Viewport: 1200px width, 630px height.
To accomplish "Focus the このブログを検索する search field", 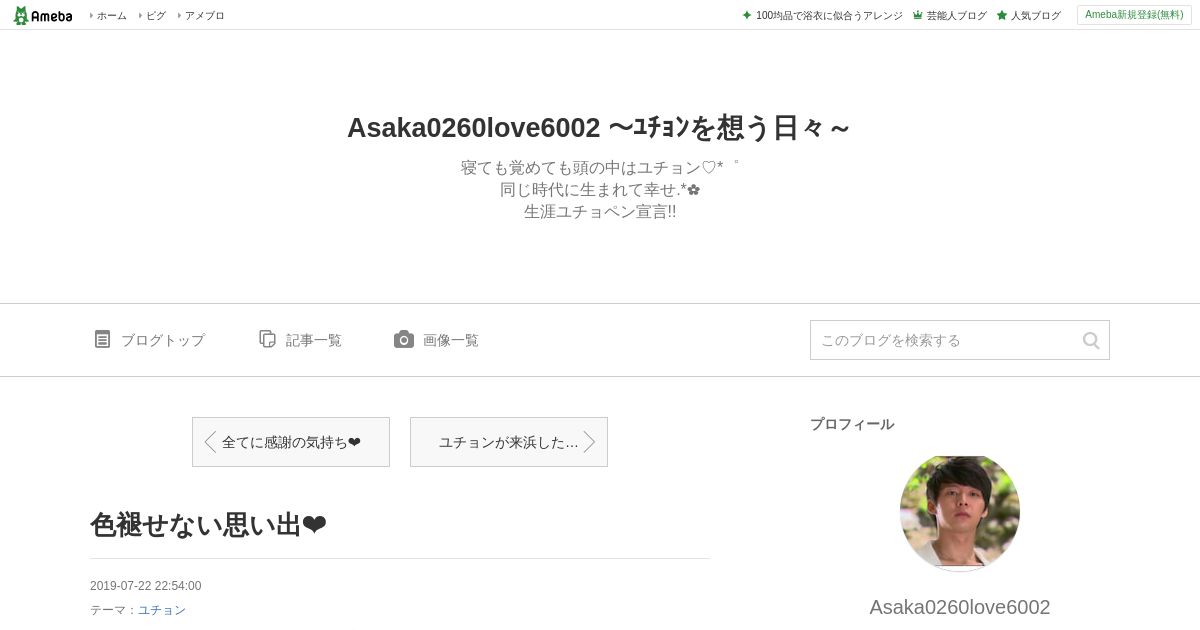I will coord(945,340).
